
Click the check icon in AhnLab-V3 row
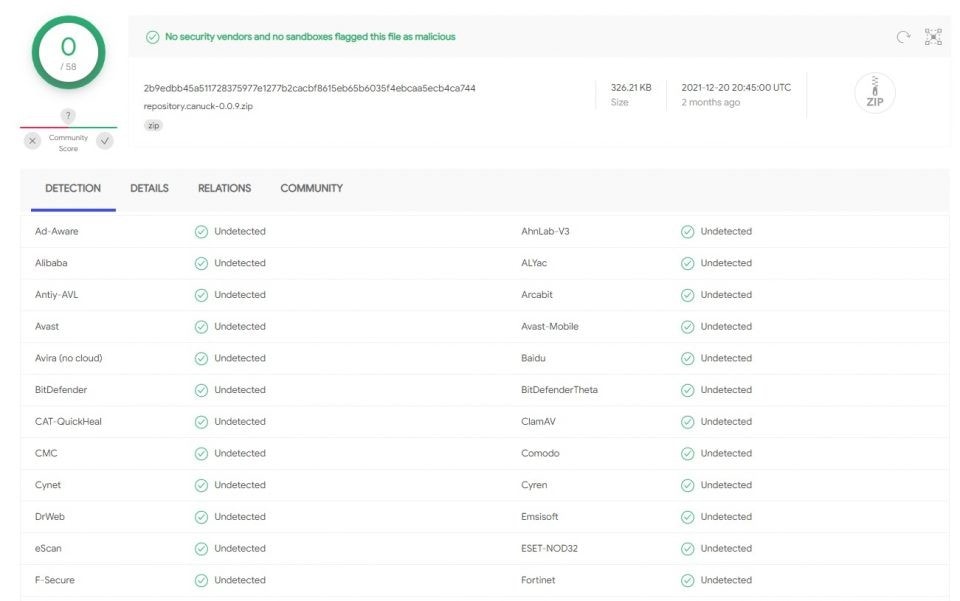(688, 231)
